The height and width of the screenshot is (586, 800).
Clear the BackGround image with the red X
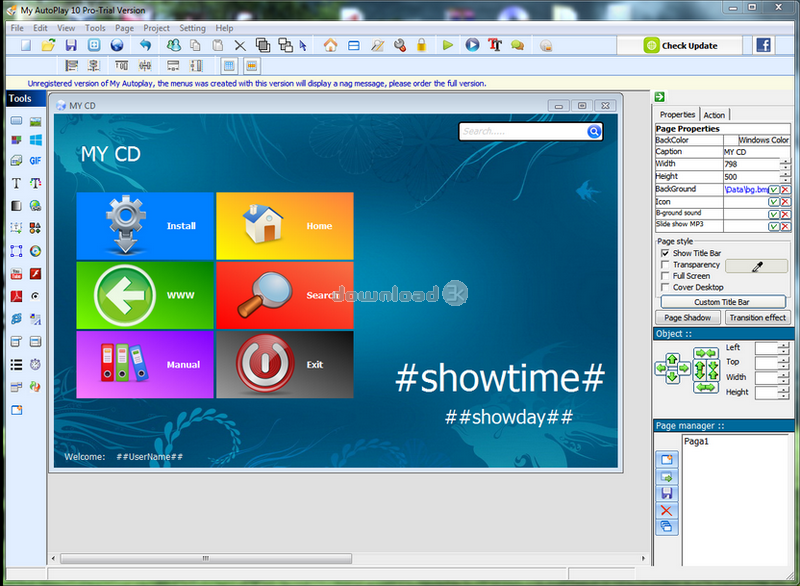(x=785, y=190)
